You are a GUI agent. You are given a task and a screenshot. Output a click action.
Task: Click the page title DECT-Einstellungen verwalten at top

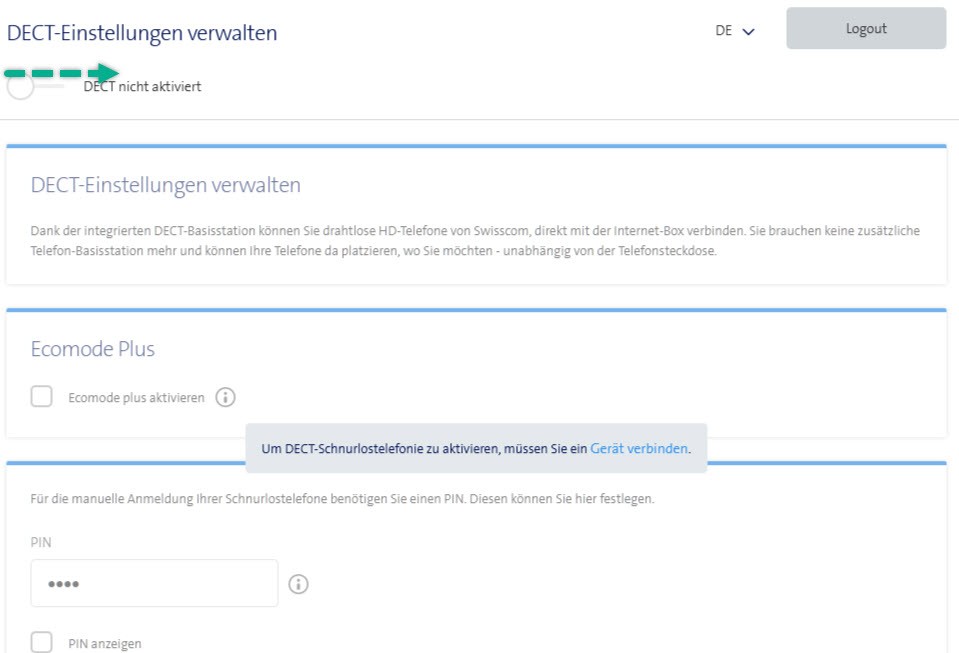click(x=142, y=33)
